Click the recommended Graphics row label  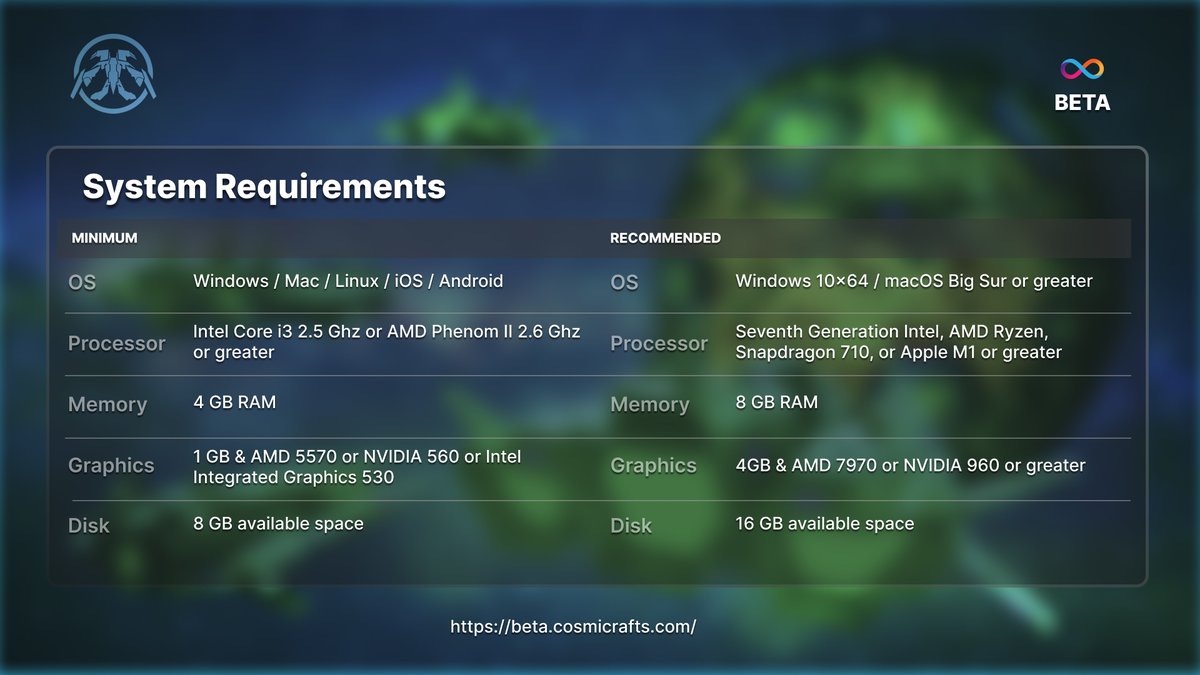[x=653, y=466]
